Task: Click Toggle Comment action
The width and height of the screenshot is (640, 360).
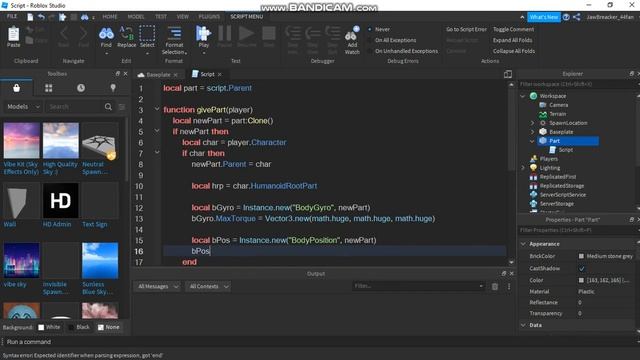Action: (513, 29)
